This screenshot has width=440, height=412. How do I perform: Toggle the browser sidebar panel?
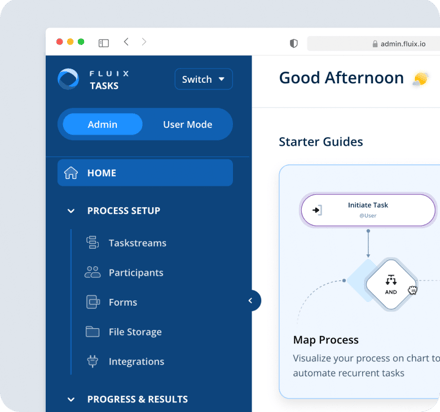coord(104,43)
